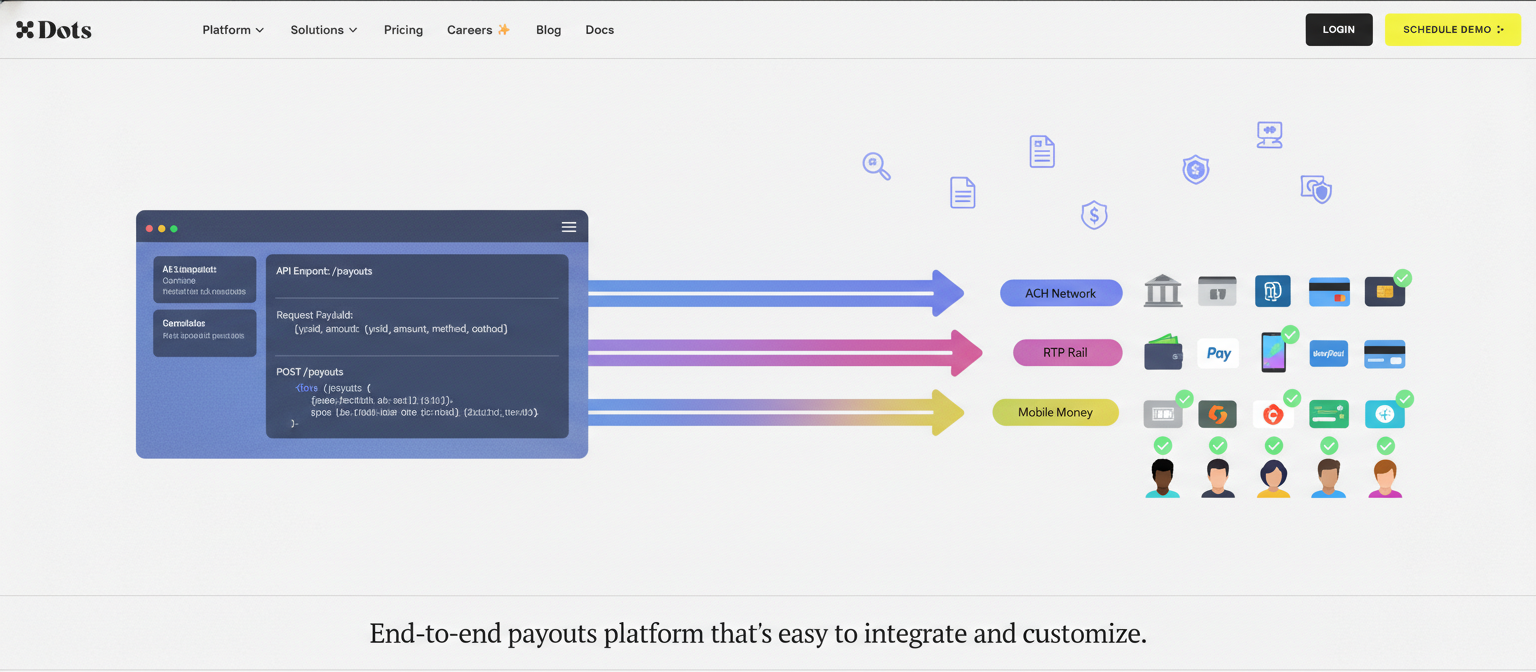
Task: Click the green checkmark above the pink-shirt avatar
Action: point(1385,445)
